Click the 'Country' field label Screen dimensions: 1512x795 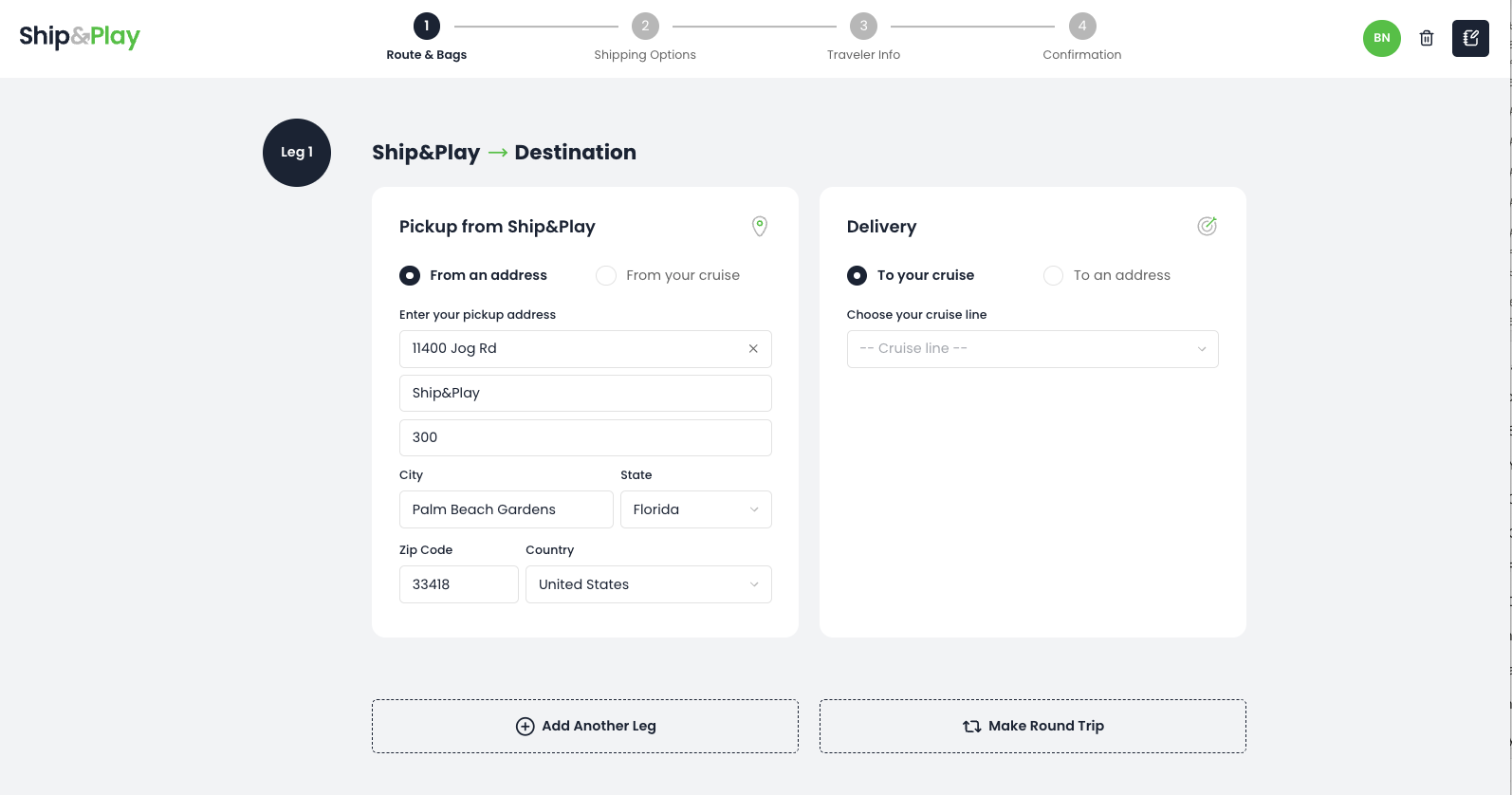coord(549,550)
